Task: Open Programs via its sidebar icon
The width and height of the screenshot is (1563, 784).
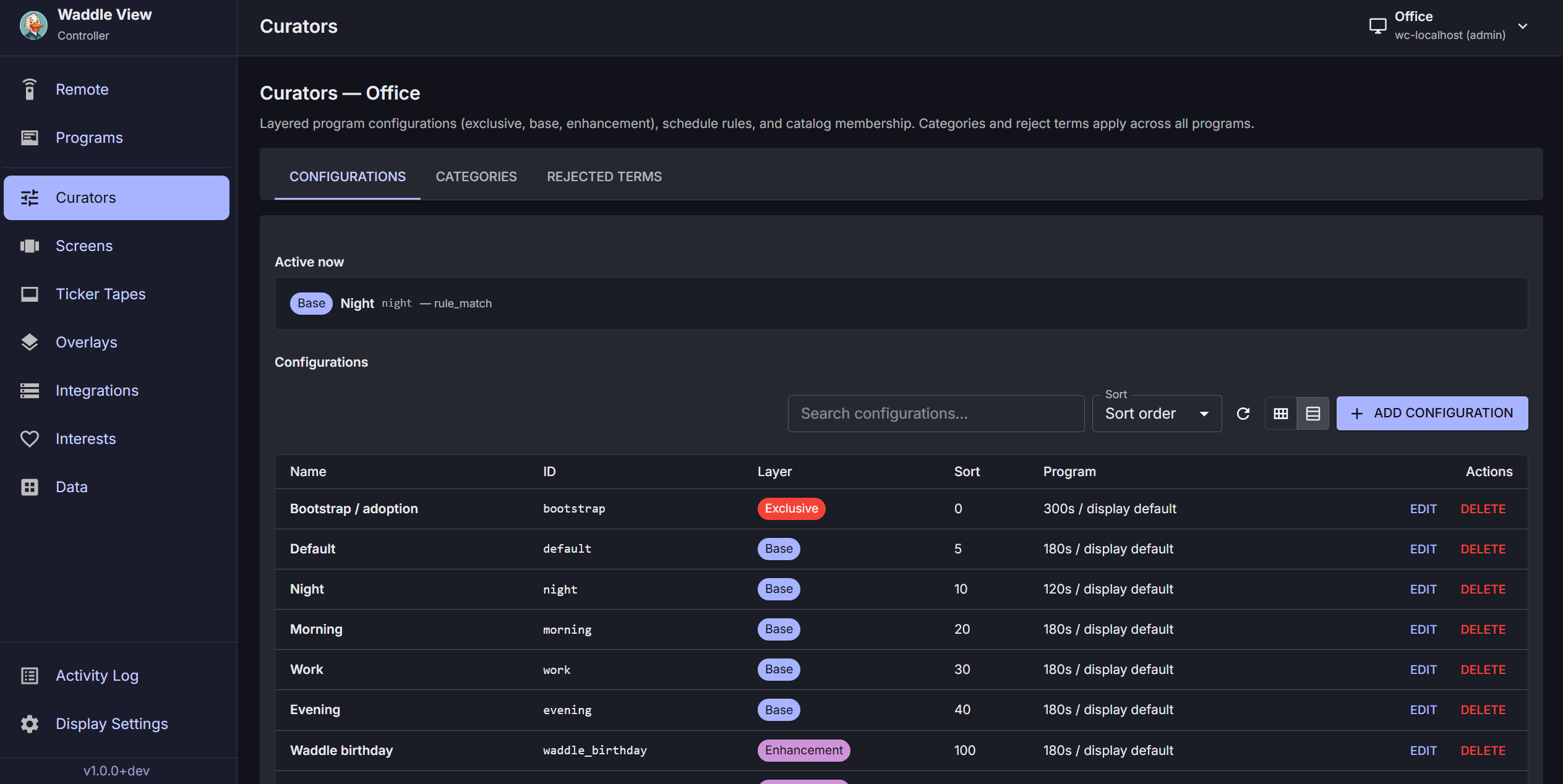Action: point(29,137)
